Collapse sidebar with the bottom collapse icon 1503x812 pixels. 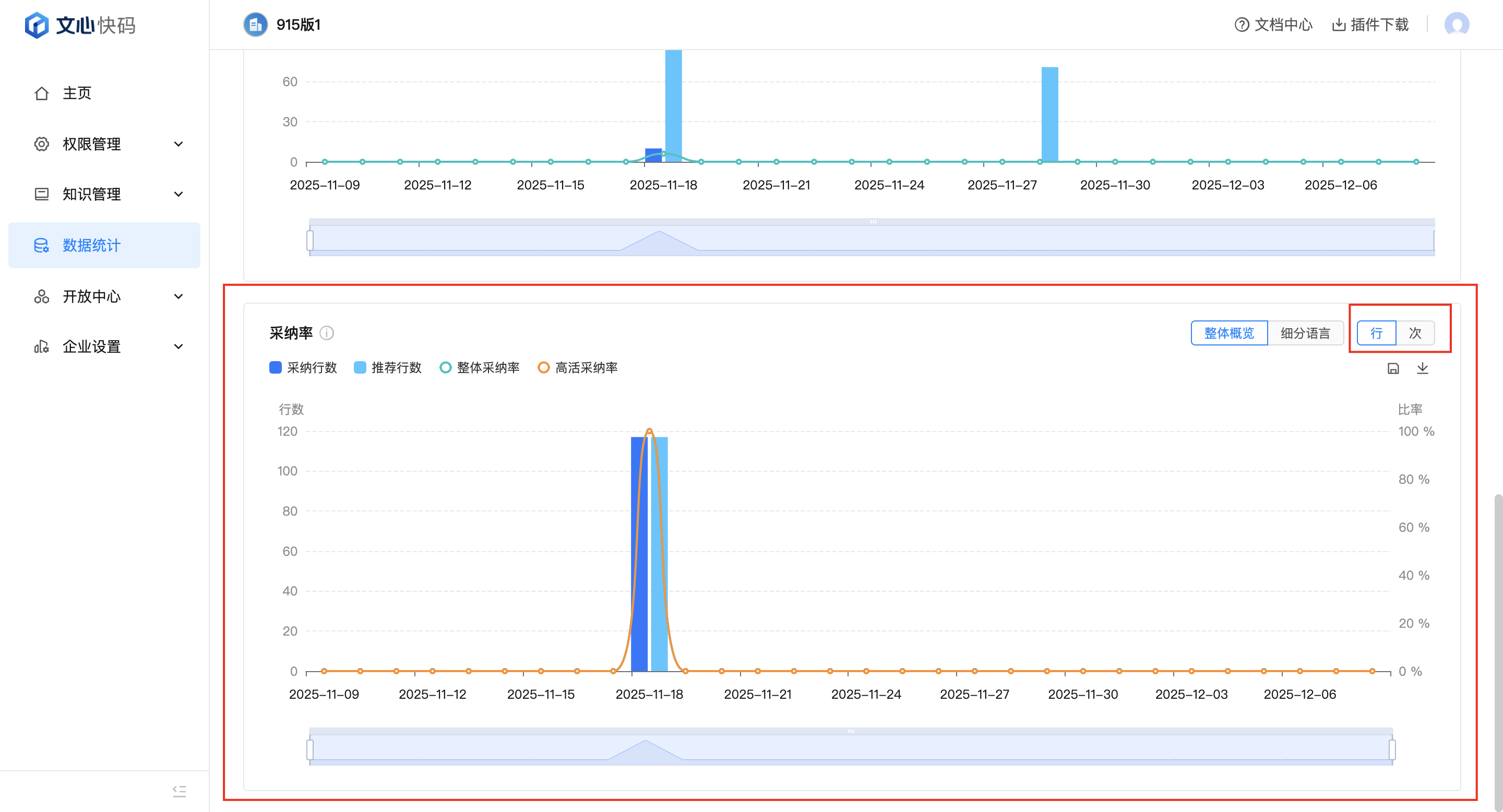(179, 791)
